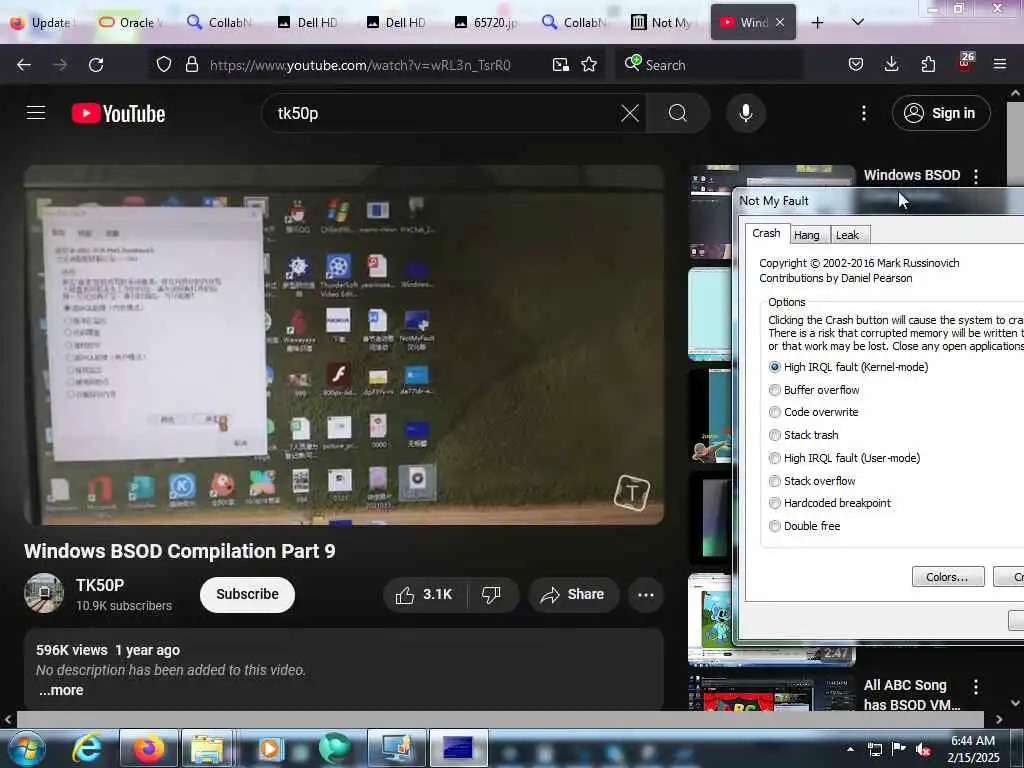This screenshot has width=1024, height=768.
Task: Click the YouTube logo
Action: tap(118, 114)
